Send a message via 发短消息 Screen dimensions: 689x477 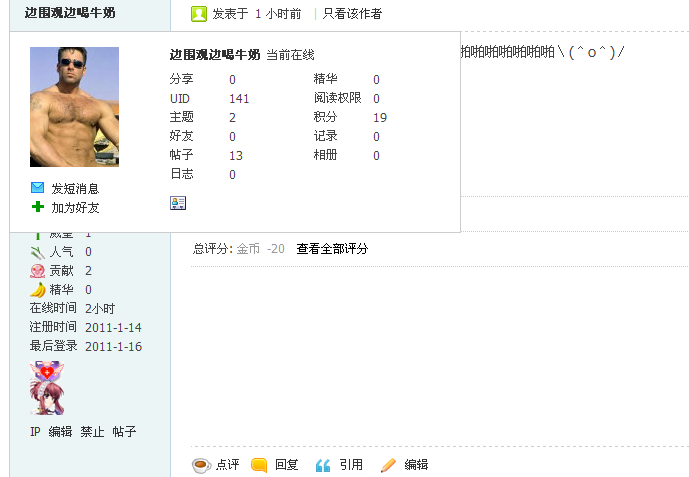pyautogui.click(x=75, y=188)
